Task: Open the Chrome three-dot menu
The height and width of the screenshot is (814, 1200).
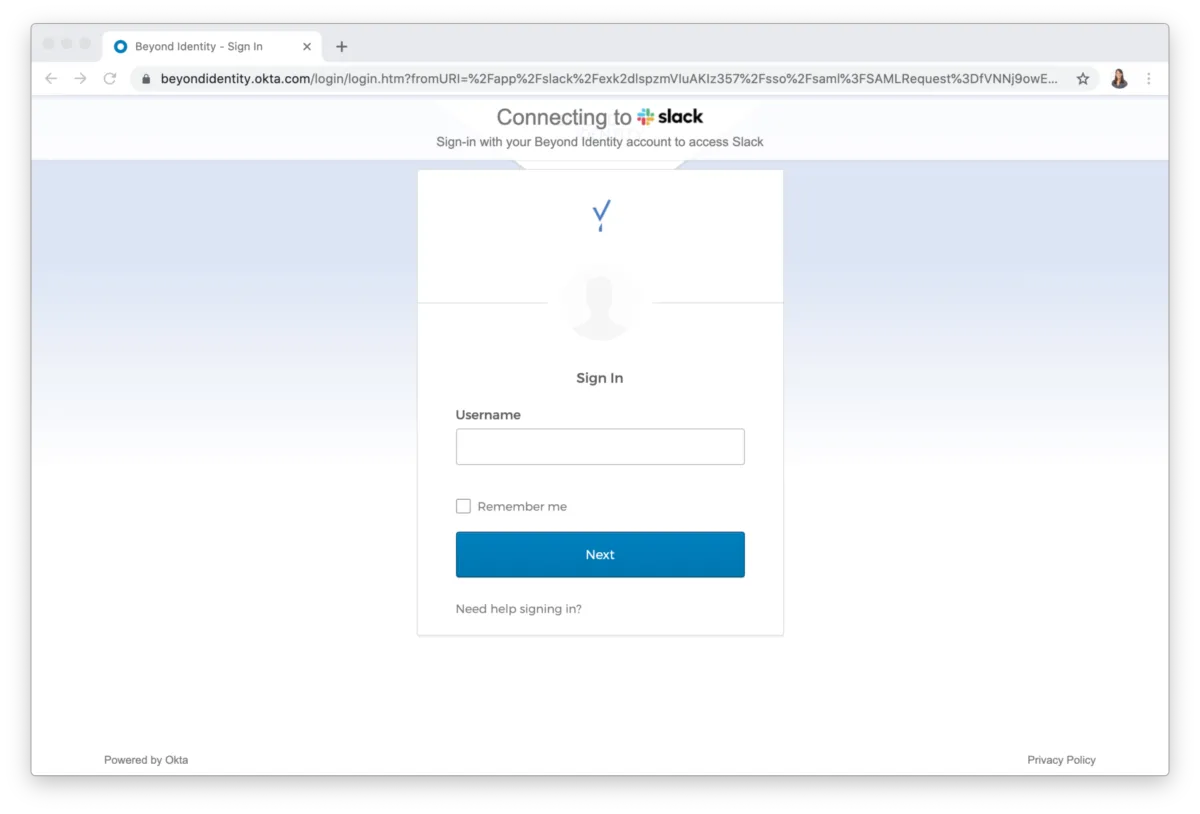Action: click(x=1148, y=78)
